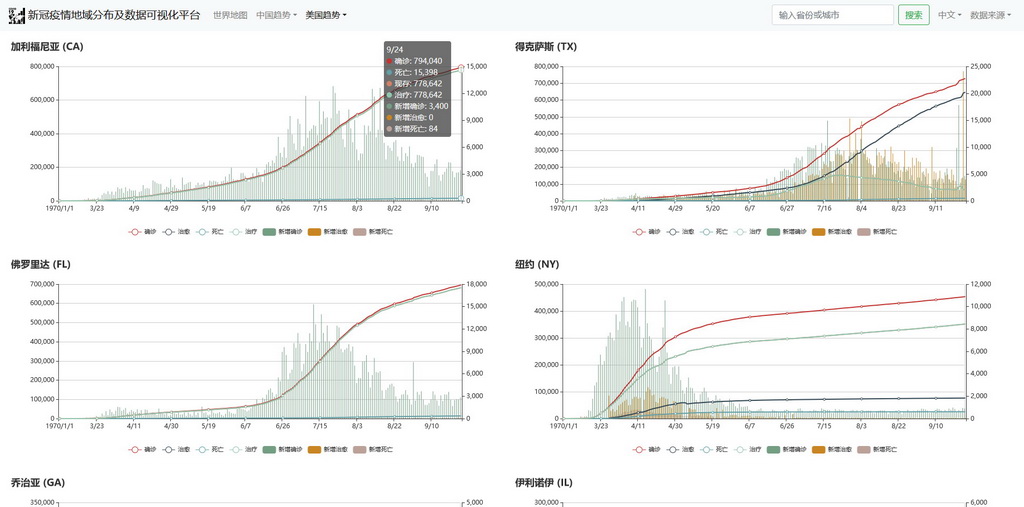The image size is (1024, 507).
Task: Hide 确诊 line in Texas legend
Action: pyautogui.click(x=645, y=232)
